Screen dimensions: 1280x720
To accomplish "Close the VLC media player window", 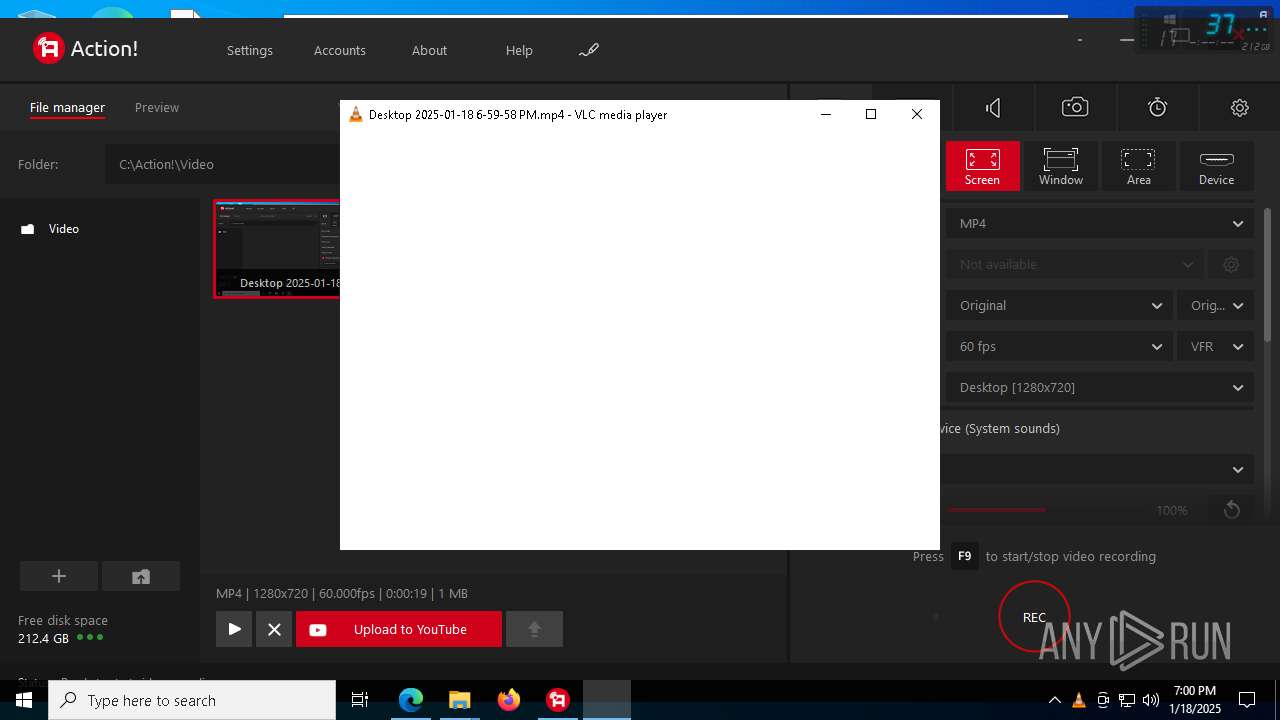I will (917, 114).
